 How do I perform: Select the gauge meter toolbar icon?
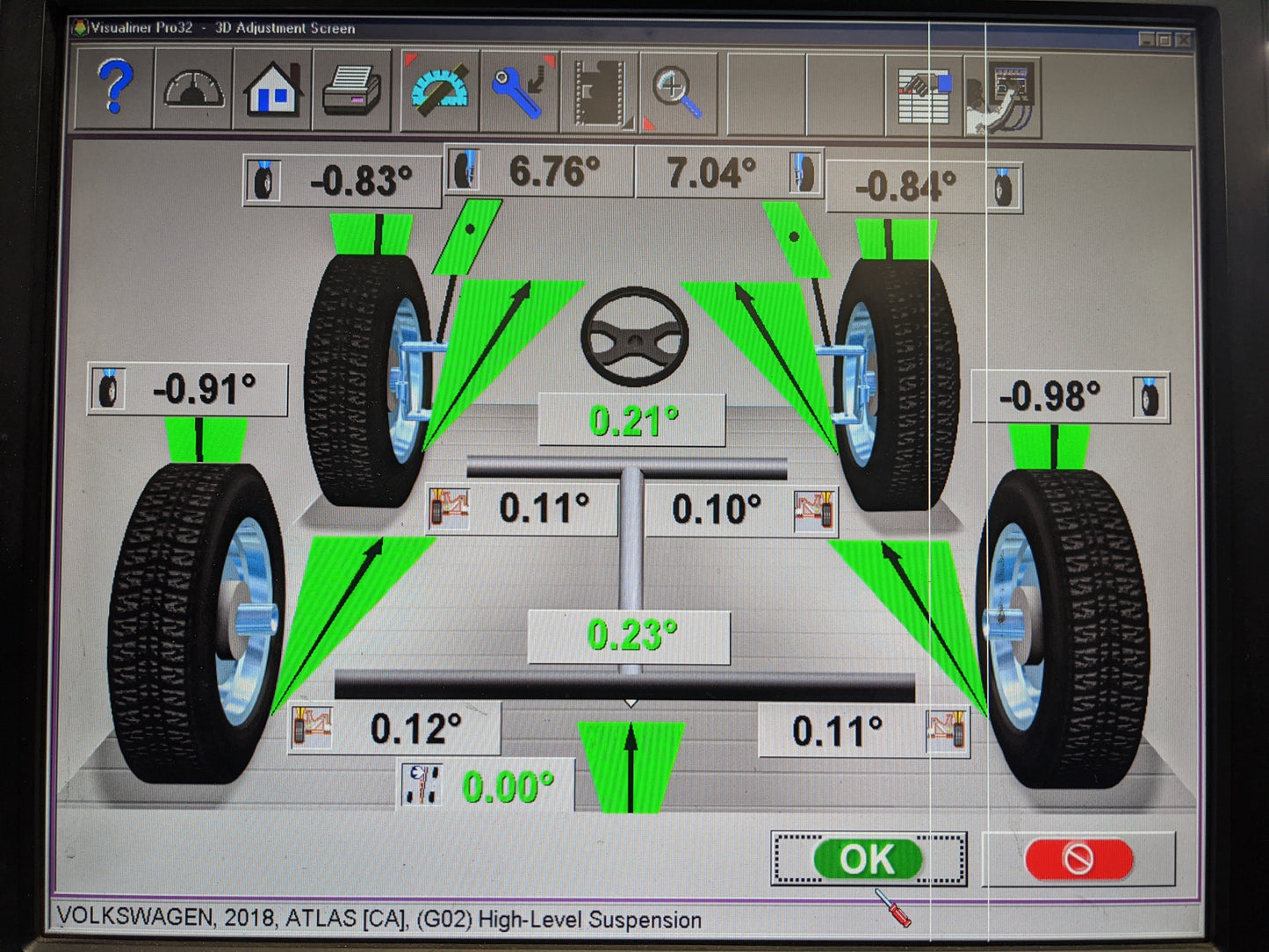click(x=190, y=88)
